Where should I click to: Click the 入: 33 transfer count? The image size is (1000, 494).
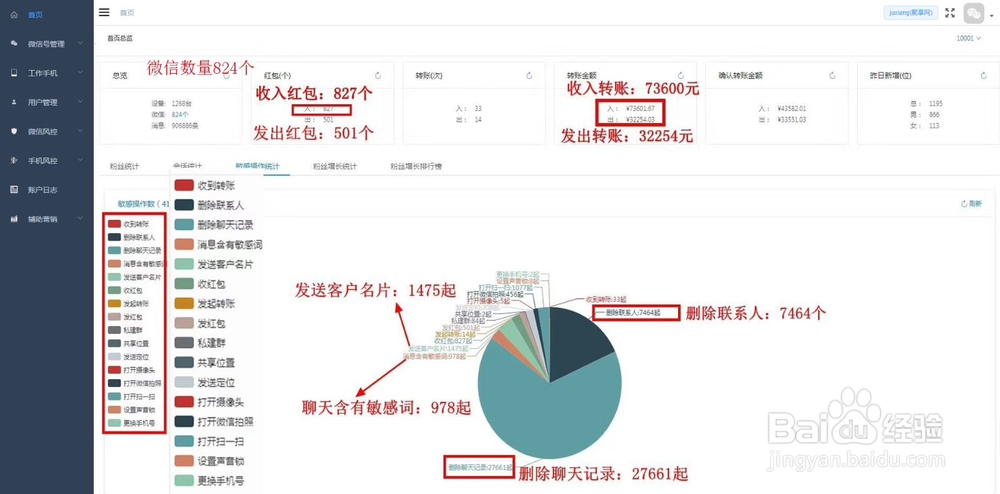click(469, 108)
